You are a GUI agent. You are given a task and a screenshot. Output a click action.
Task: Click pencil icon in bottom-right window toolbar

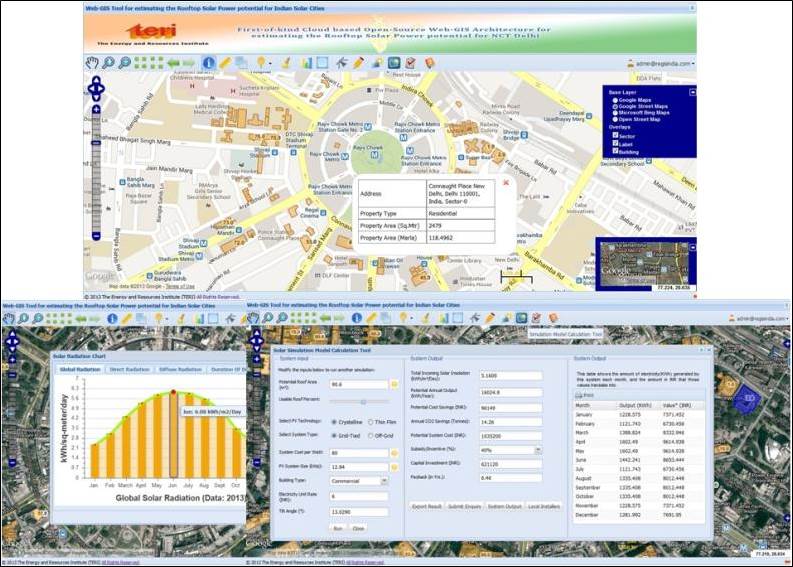(489, 318)
